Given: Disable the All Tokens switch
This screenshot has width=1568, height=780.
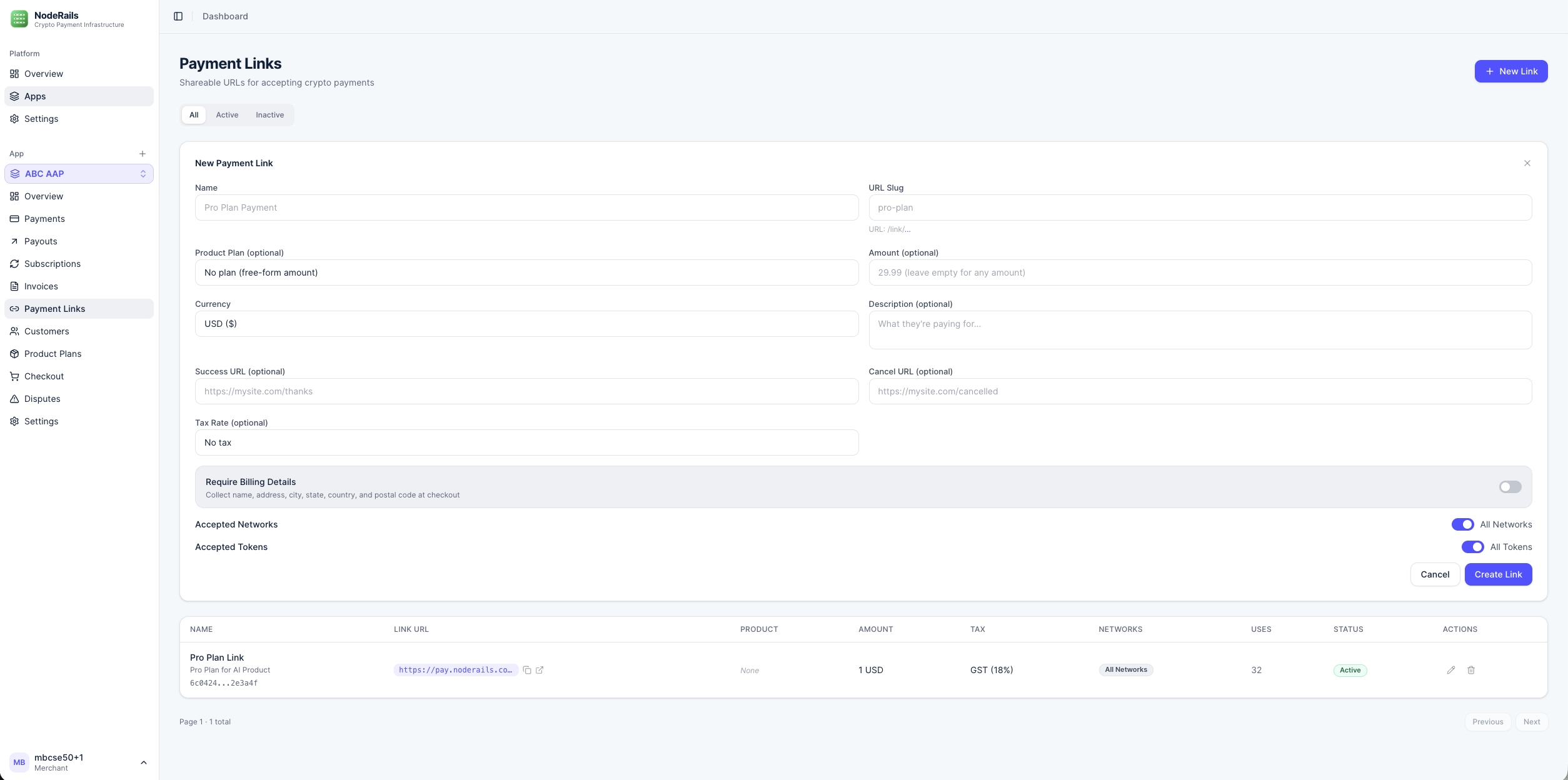Looking at the screenshot, I should tap(1472, 547).
